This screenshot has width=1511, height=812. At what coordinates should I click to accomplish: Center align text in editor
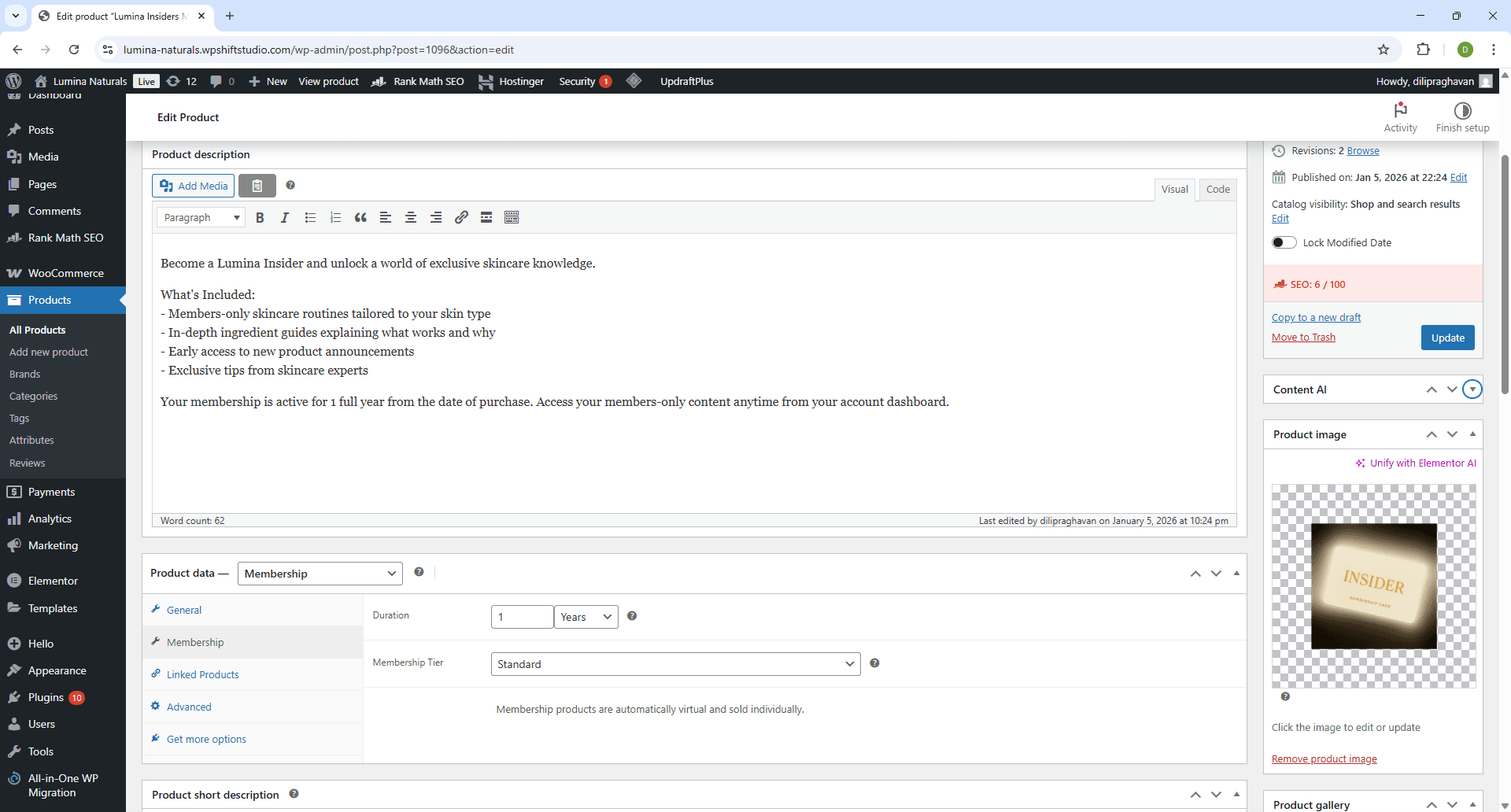pos(411,218)
